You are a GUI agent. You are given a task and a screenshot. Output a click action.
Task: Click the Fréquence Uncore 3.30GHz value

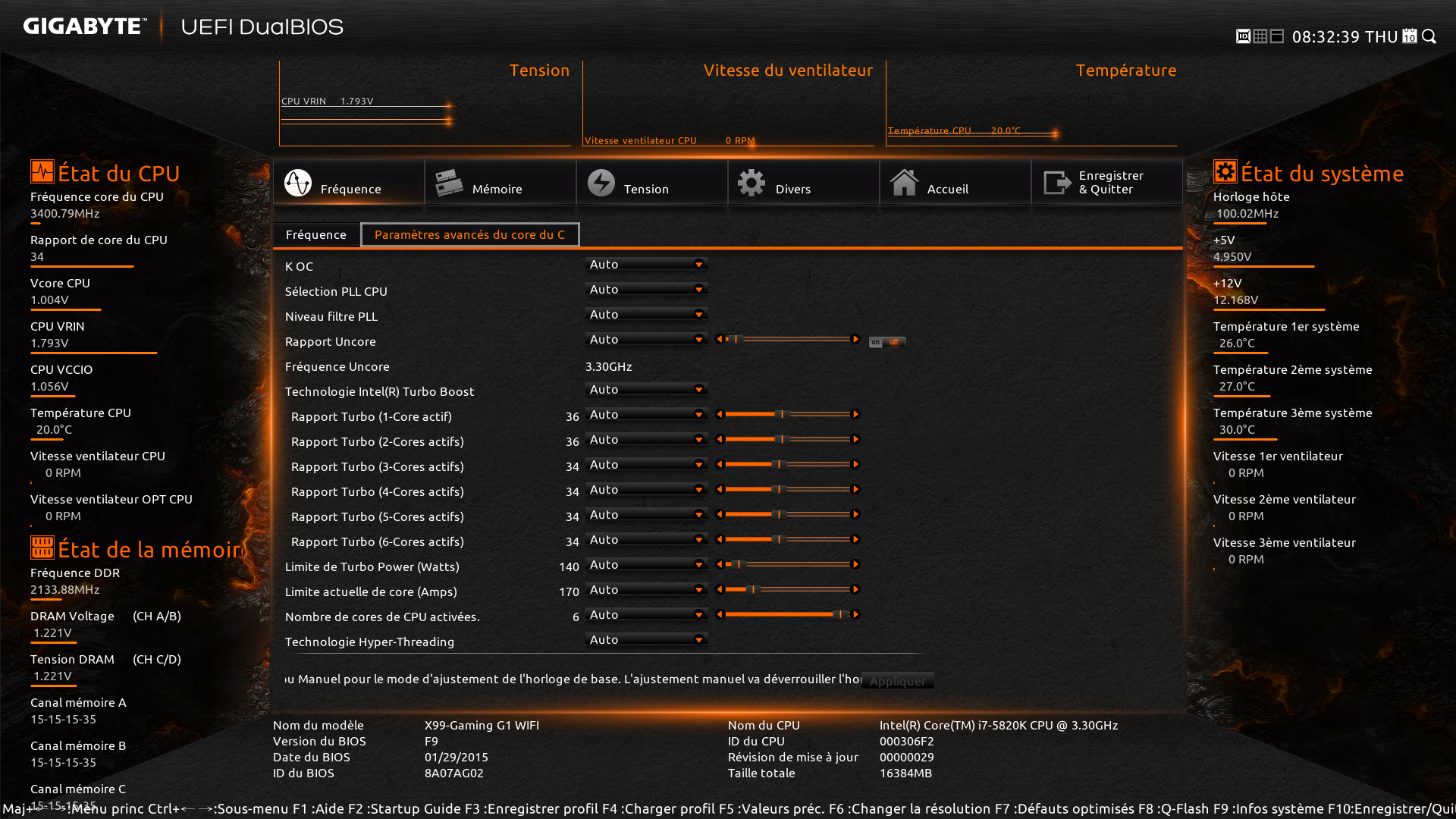(x=609, y=366)
